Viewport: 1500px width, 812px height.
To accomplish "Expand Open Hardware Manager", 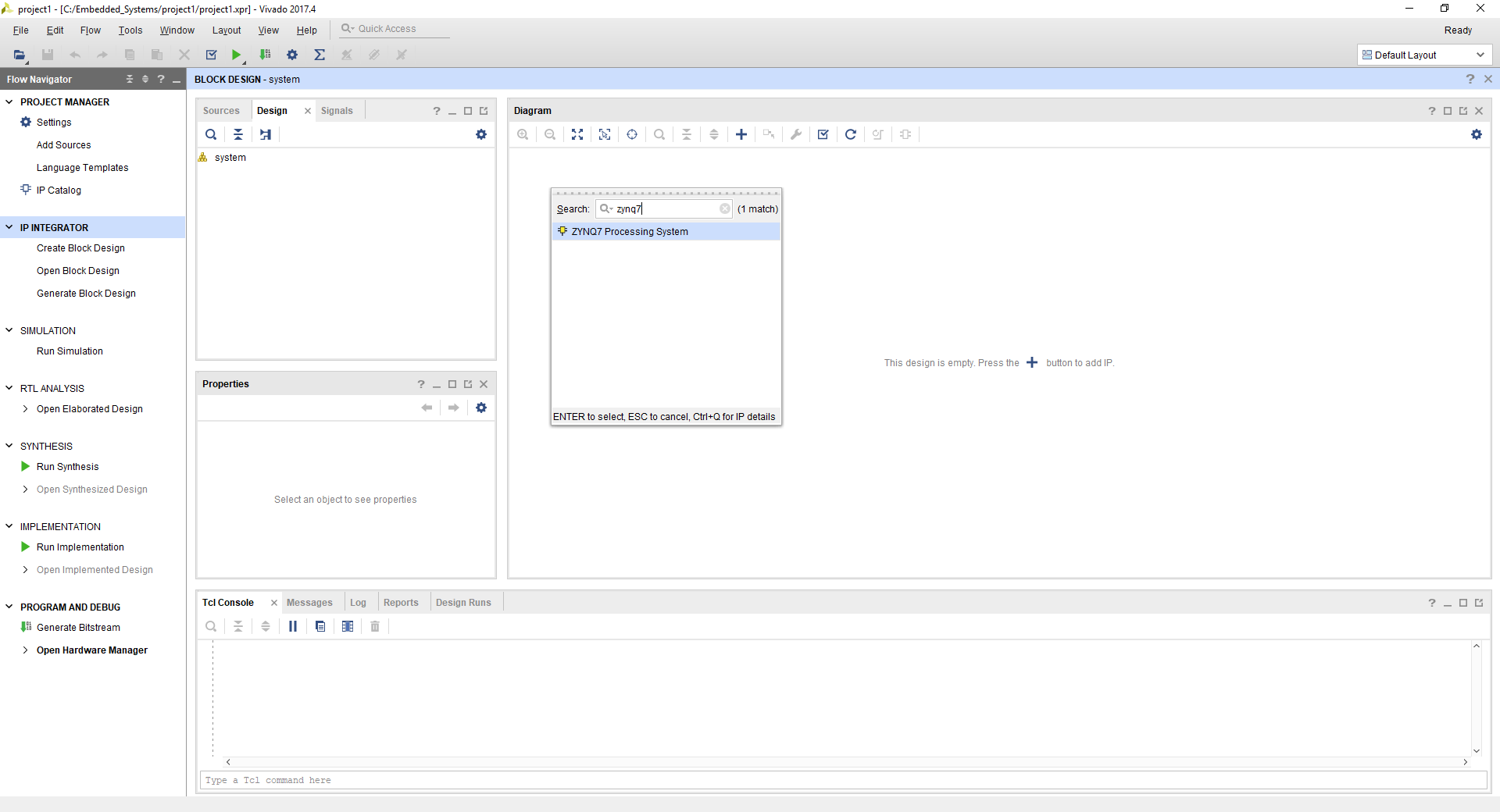I will coord(26,650).
